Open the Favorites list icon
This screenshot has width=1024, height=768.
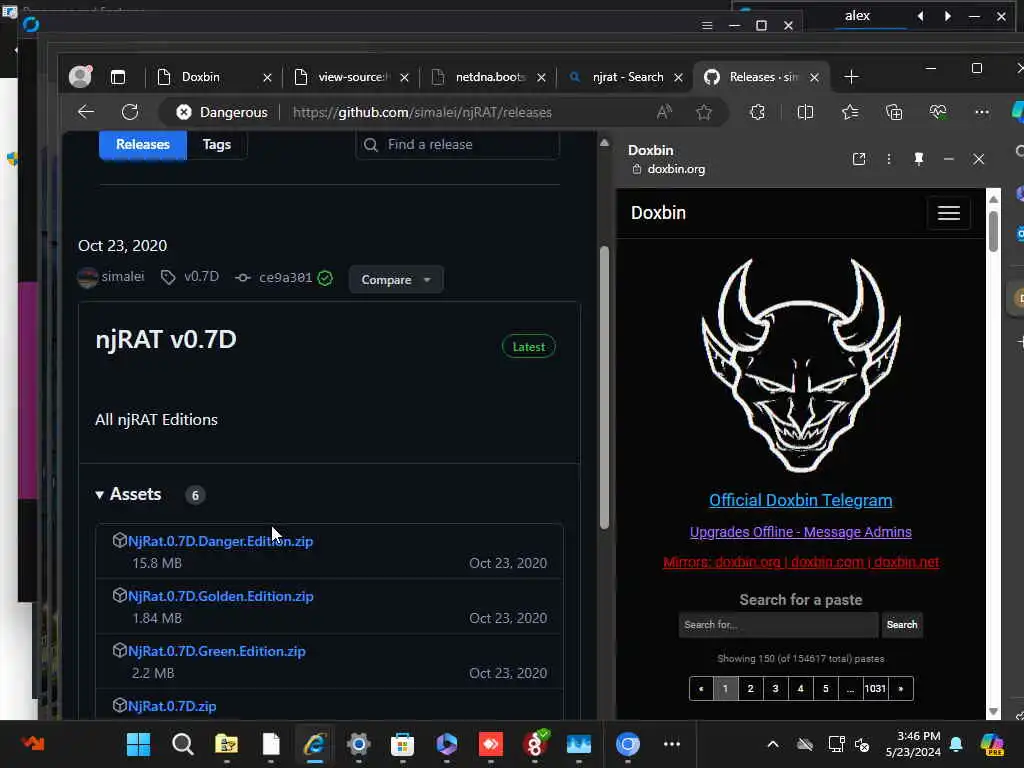[x=850, y=112]
